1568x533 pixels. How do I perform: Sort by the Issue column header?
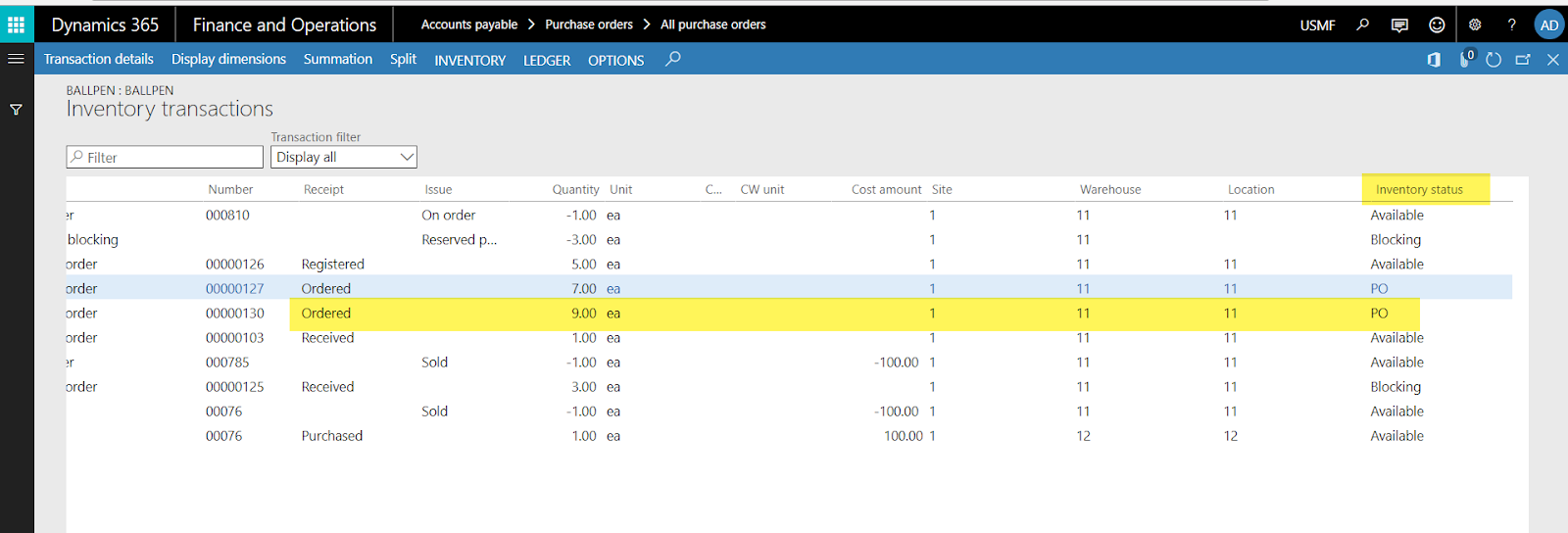click(438, 189)
